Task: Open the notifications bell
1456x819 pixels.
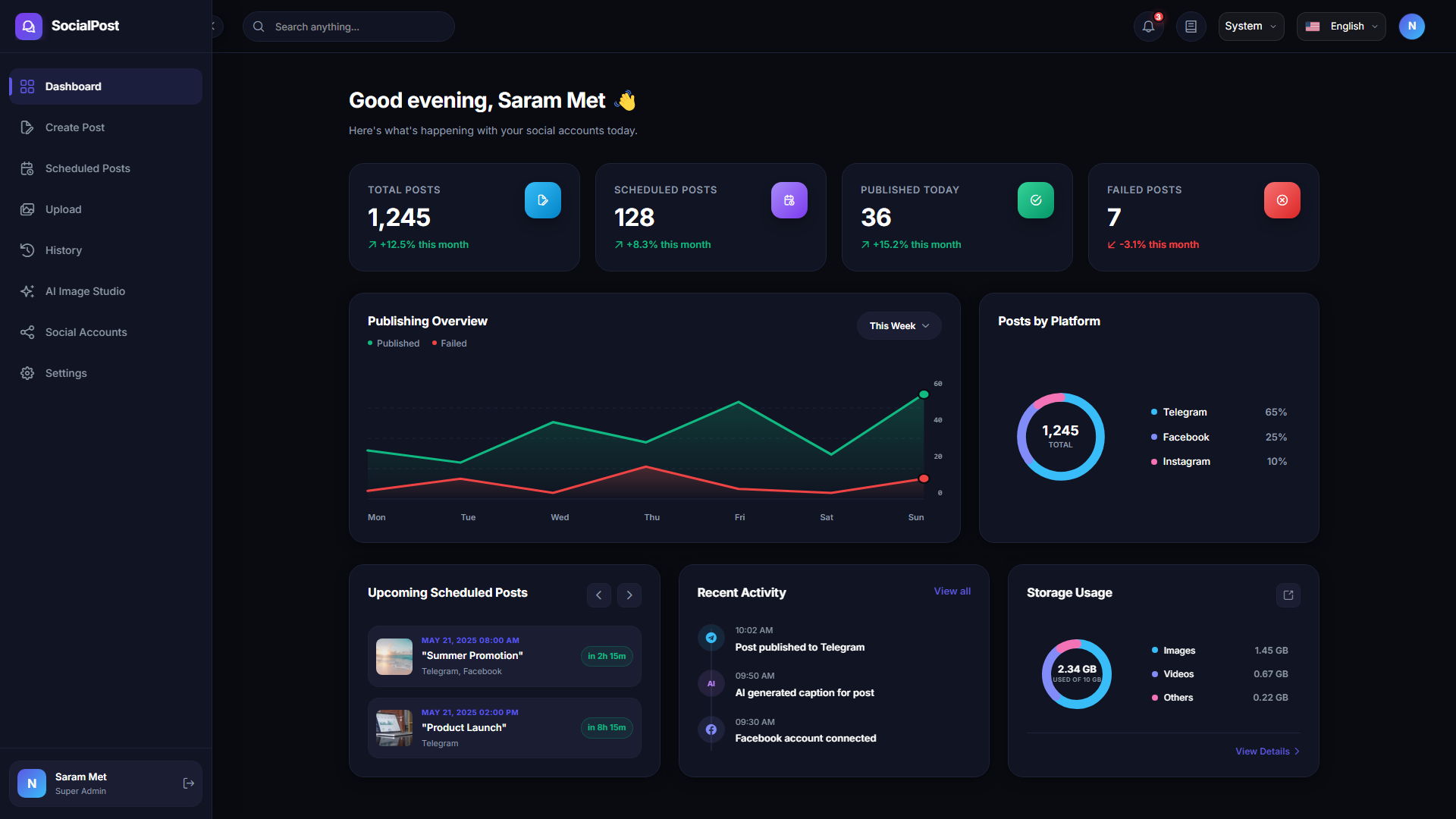Action: click(x=1148, y=27)
